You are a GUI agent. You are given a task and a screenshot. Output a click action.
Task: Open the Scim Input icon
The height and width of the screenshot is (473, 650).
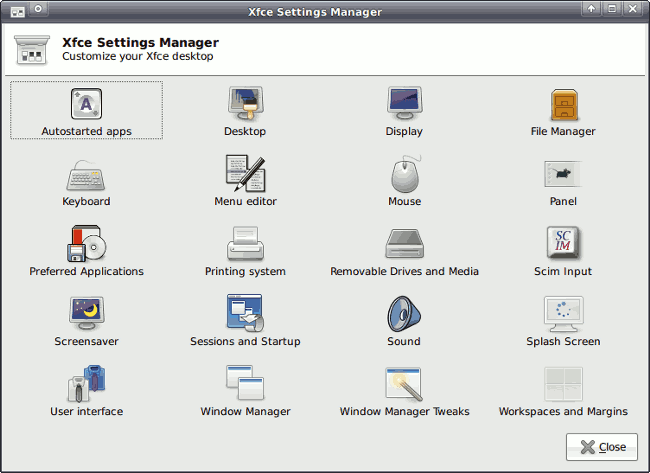563,242
